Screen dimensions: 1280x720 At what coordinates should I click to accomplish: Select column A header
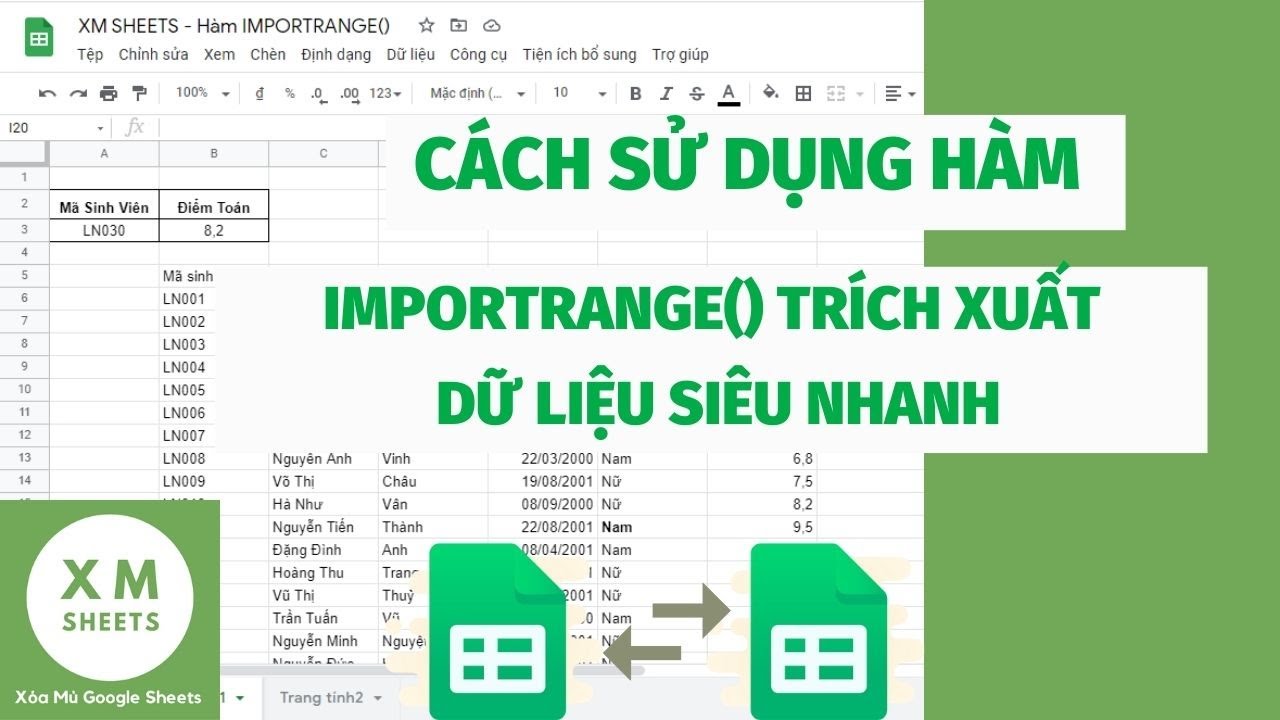click(104, 153)
